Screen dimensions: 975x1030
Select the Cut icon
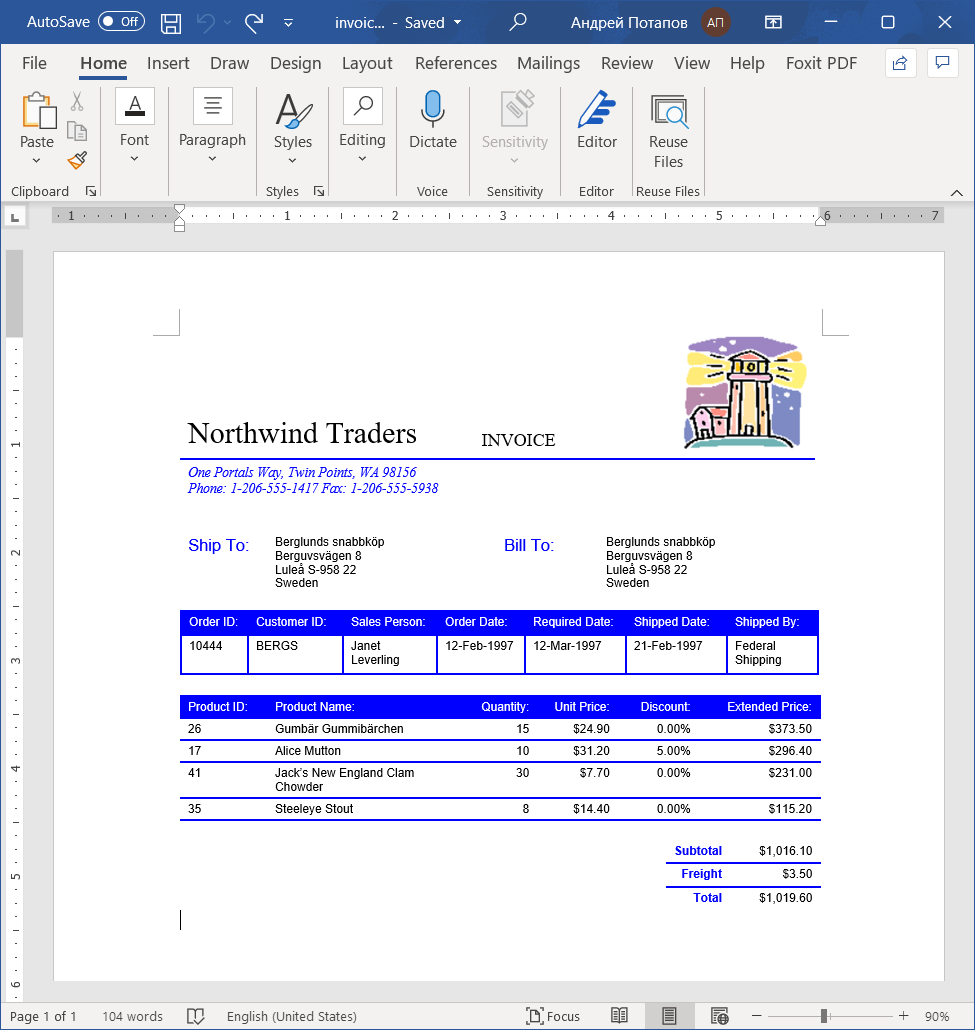77,101
